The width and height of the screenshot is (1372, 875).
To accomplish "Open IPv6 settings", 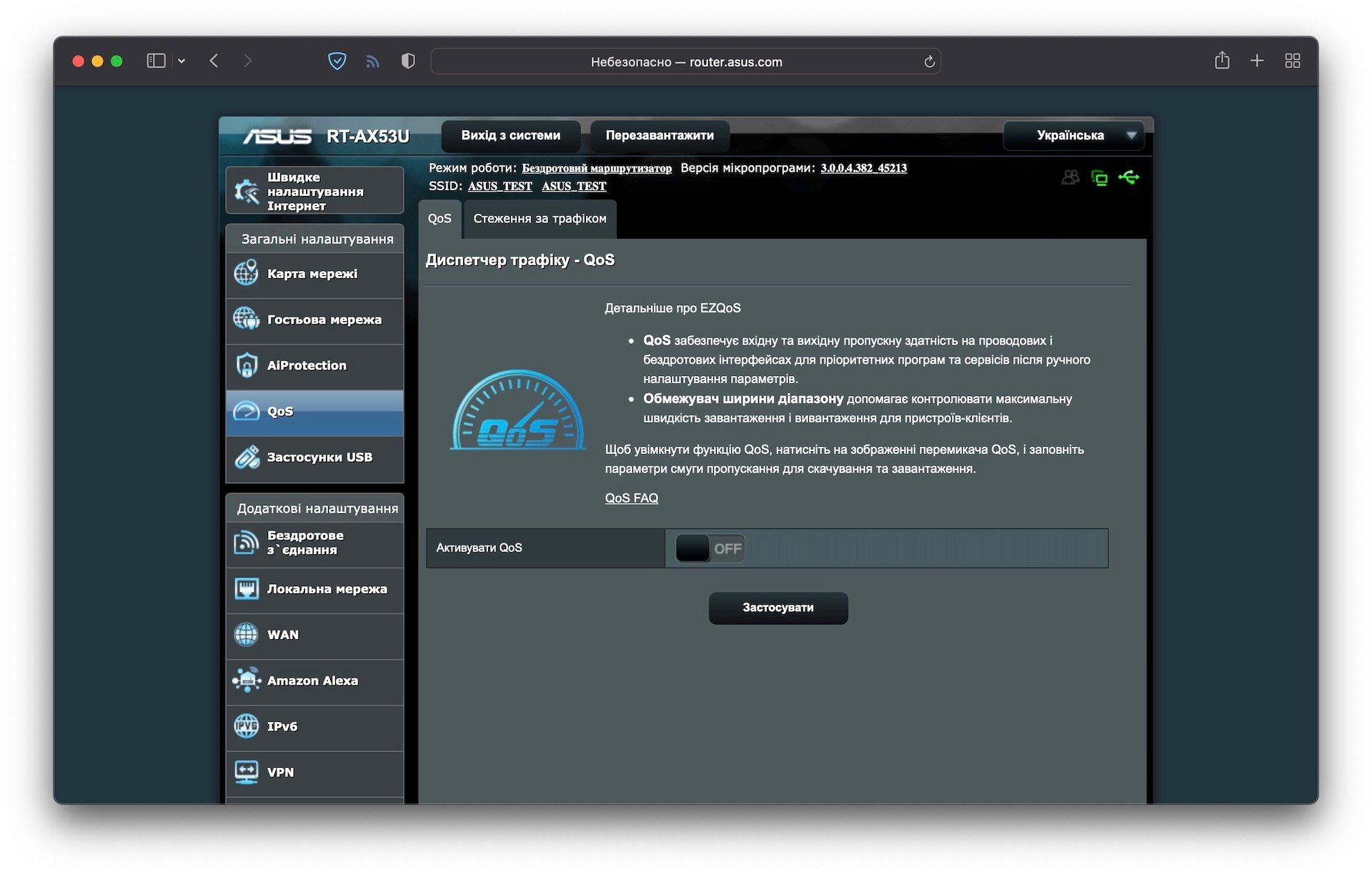I will (x=314, y=726).
